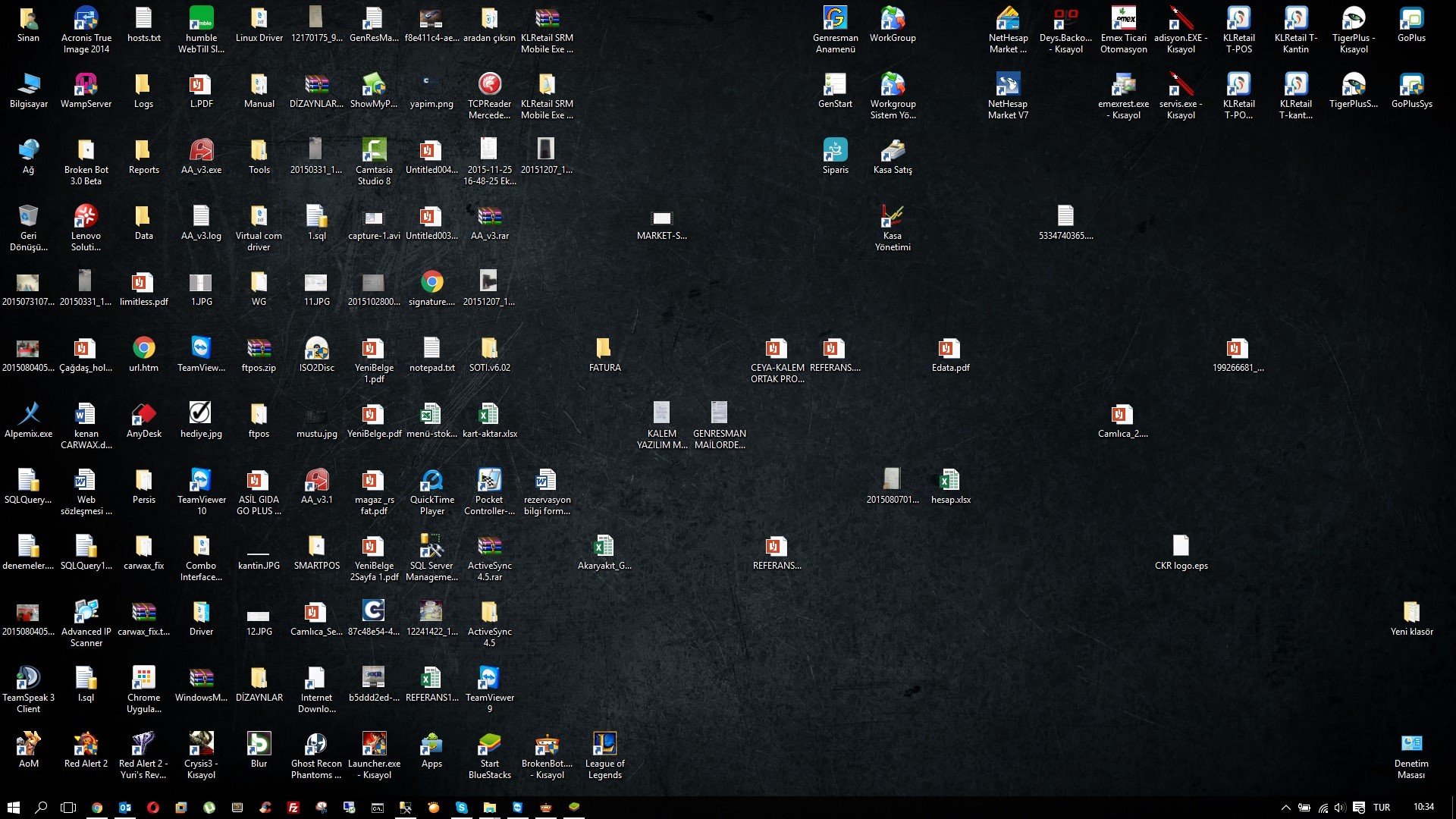Open the Alpemix.exe icon
Screen dimensions: 1456x819
pos(28,420)
